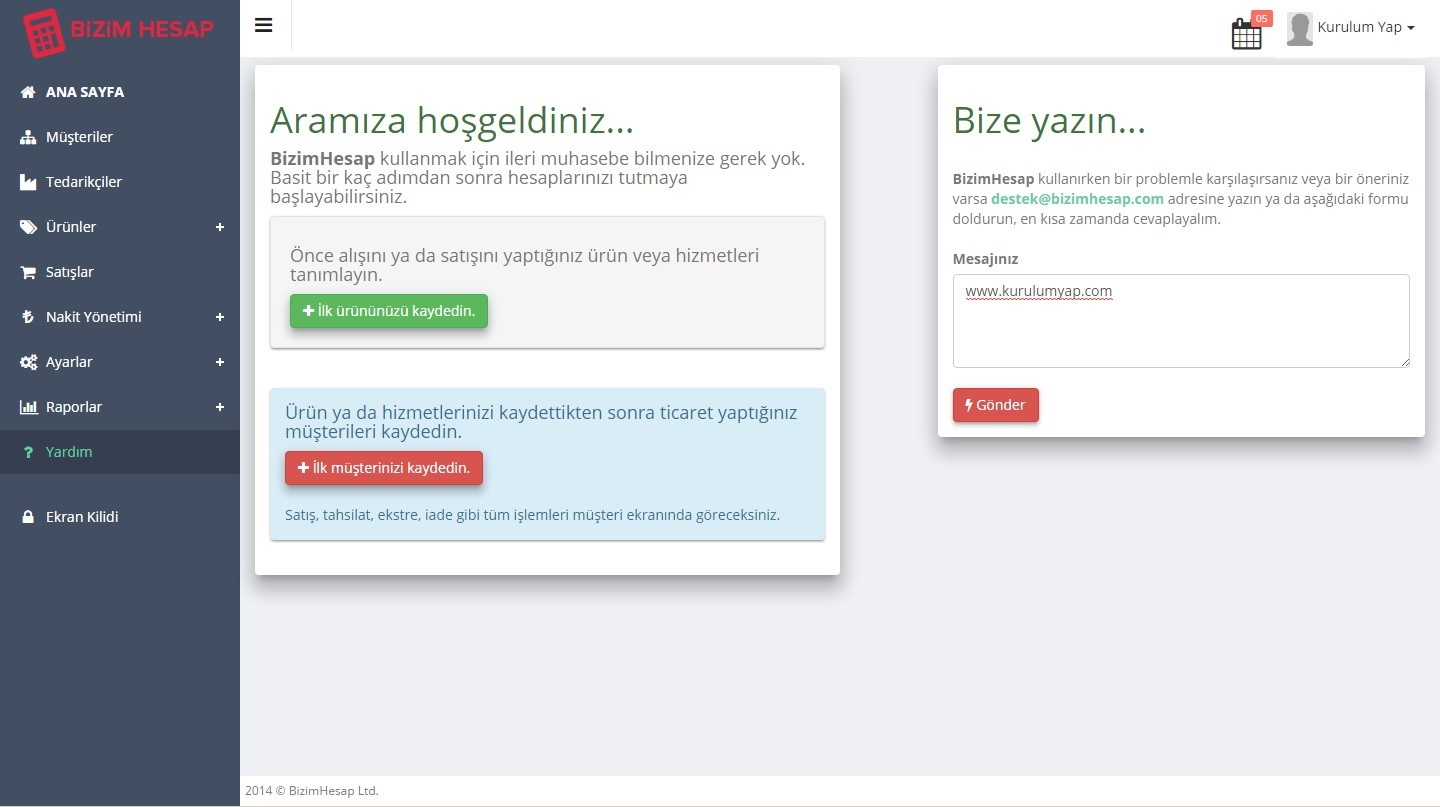
Task: Click the user avatar picture
Action: [x=1299, y=29]
